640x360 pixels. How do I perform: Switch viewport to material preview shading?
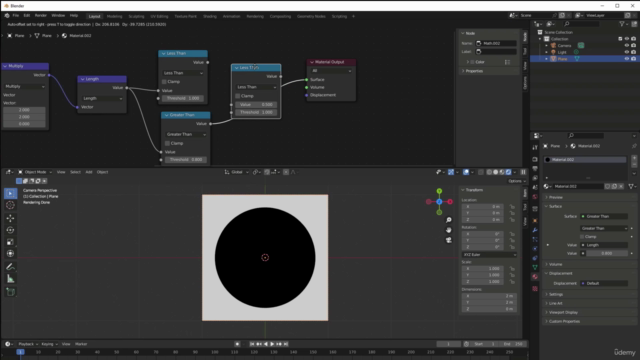tap(502, 172)
